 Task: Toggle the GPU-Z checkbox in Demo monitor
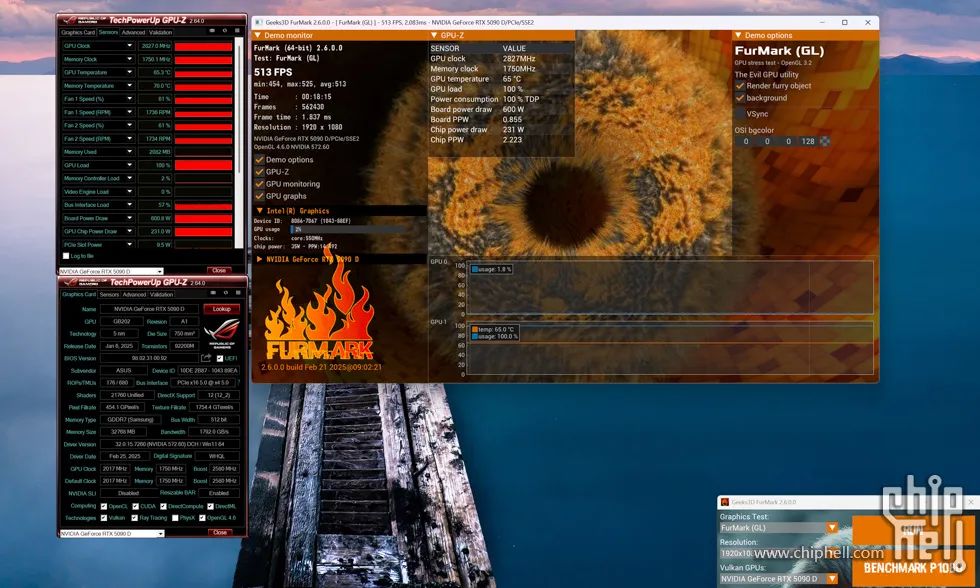[x=259, y=171]
